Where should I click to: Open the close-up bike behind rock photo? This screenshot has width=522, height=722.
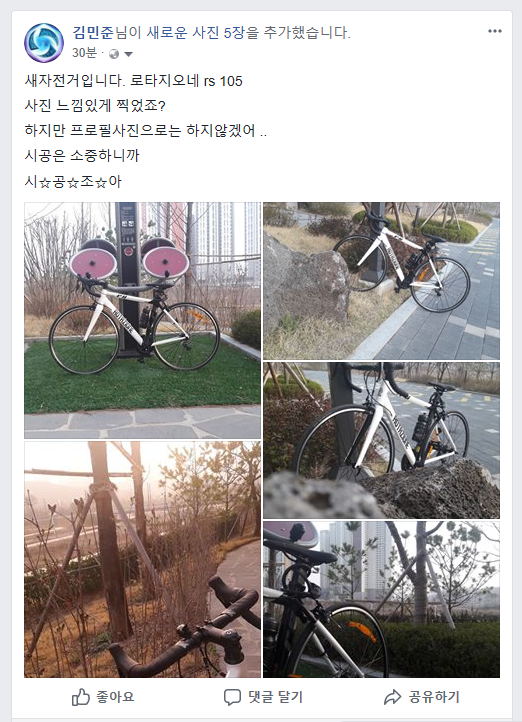382,440
